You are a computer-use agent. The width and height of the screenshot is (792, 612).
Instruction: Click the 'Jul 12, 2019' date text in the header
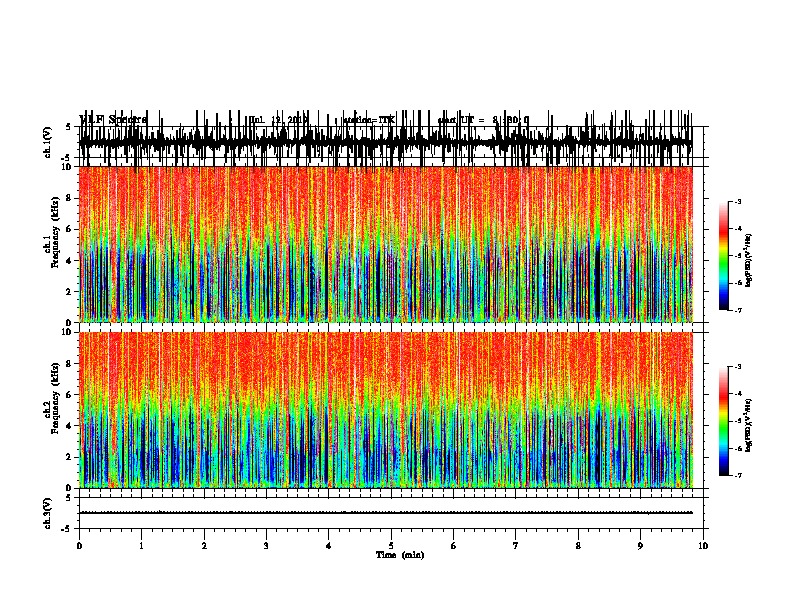(x=279, y=120)
